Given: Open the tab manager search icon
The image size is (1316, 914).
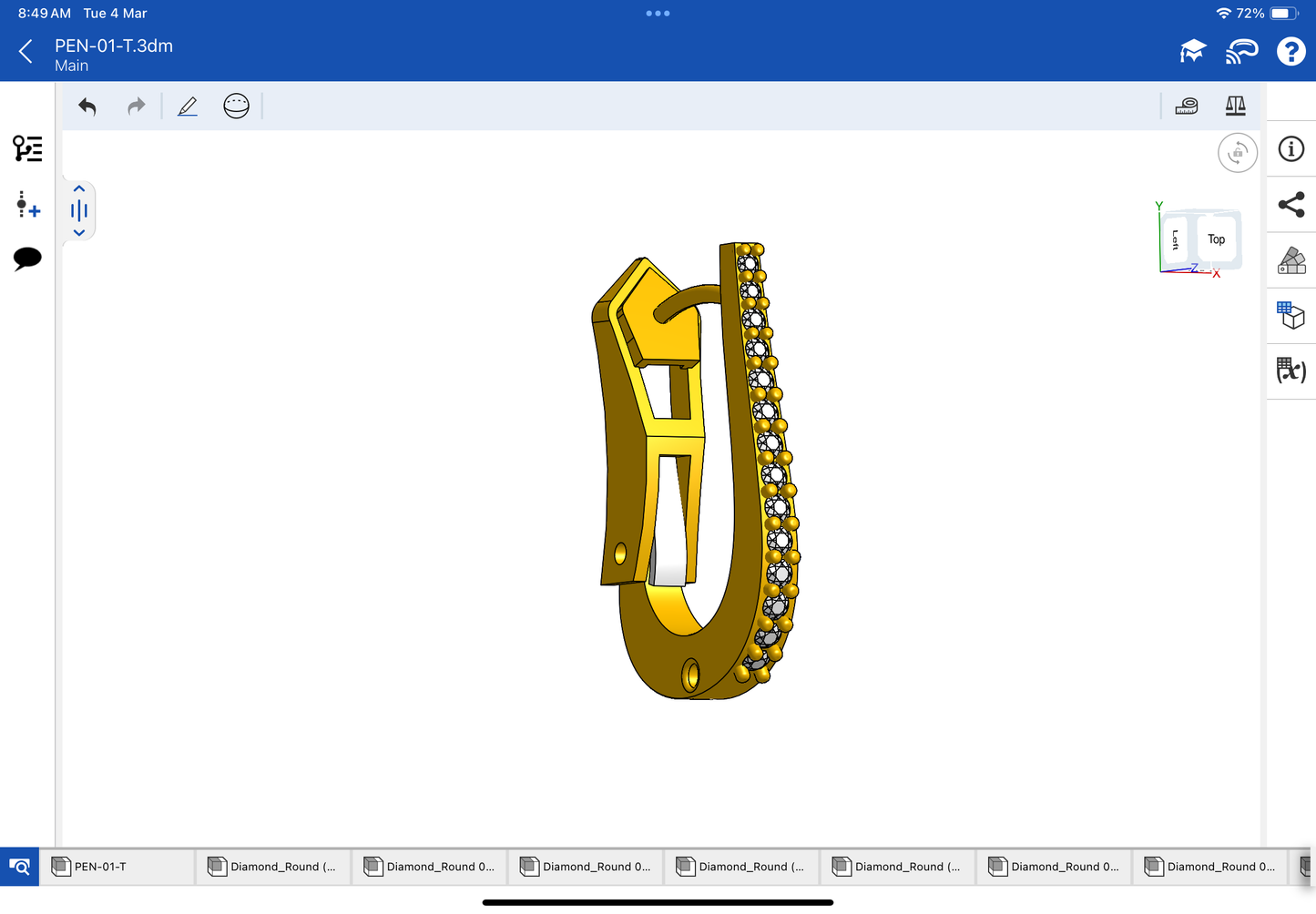Looking at the screenshot, I should click(x=19, y=867).
